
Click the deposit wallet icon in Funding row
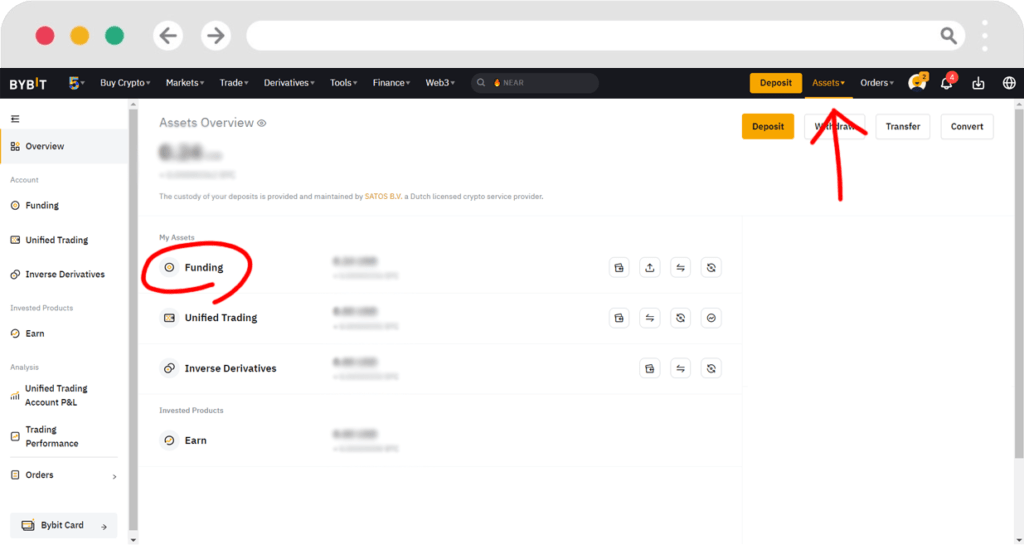(x=619, y=268)
